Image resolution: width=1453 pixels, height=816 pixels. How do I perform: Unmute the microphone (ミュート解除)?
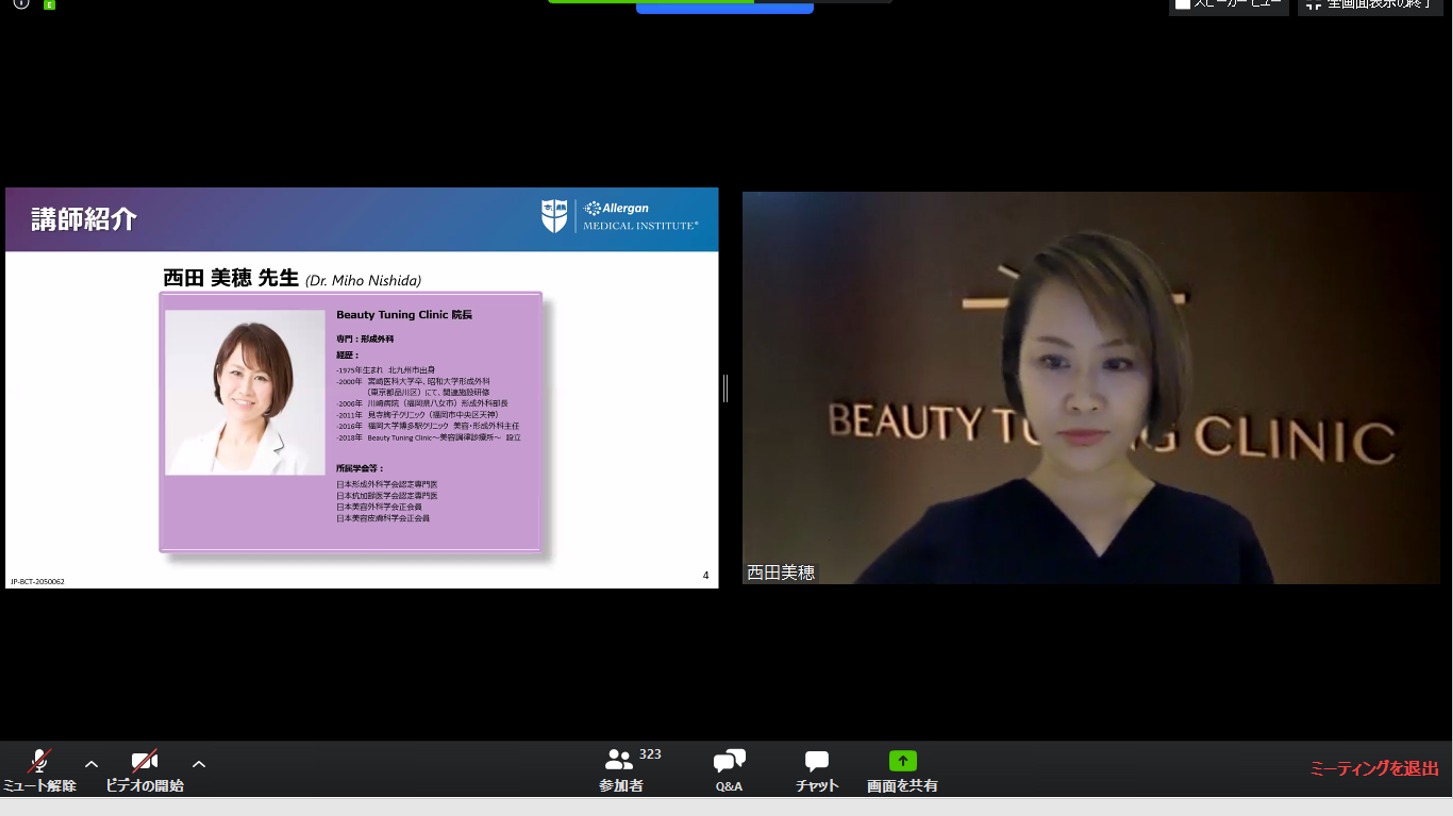39,764
